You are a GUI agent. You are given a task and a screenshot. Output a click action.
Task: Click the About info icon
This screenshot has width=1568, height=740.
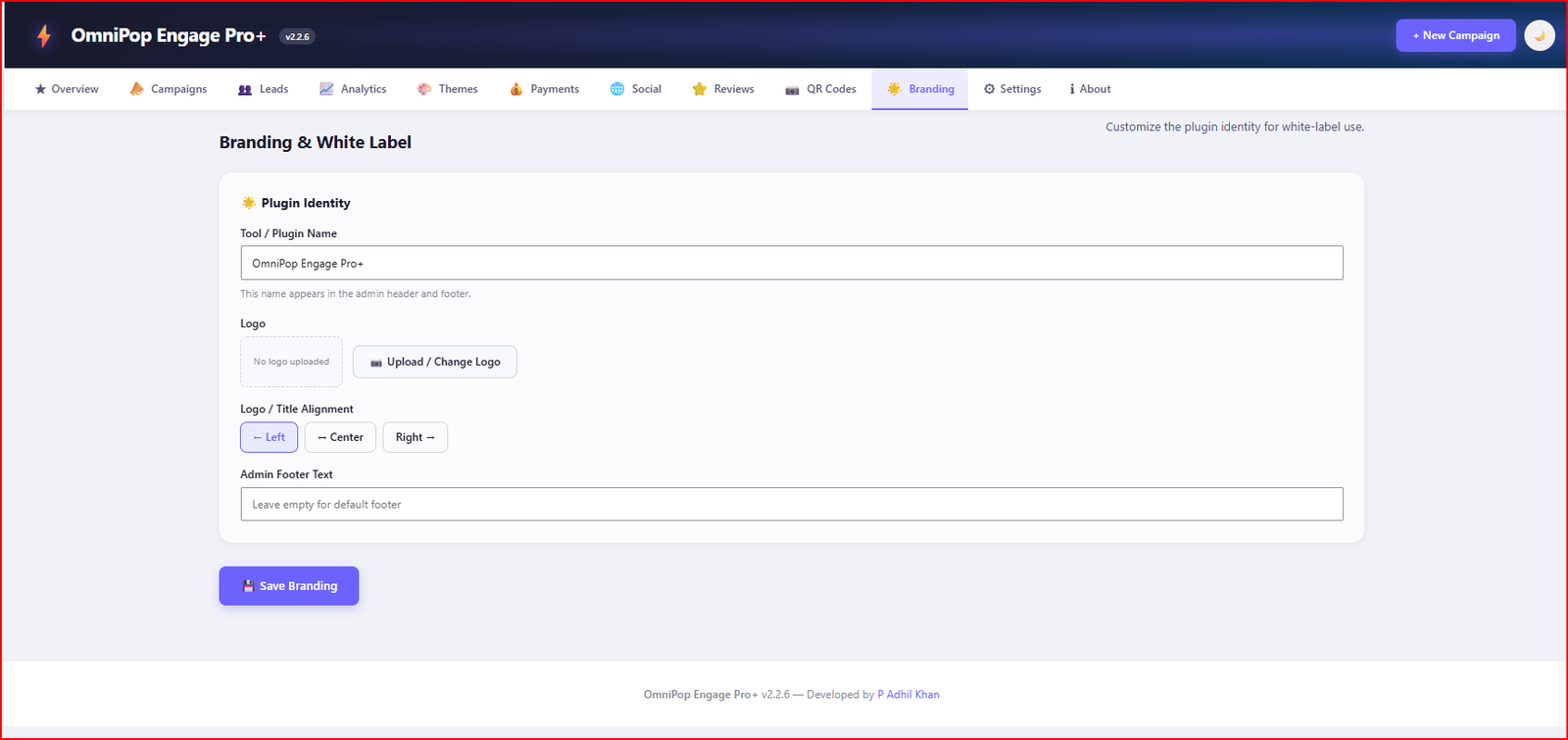1072,89
